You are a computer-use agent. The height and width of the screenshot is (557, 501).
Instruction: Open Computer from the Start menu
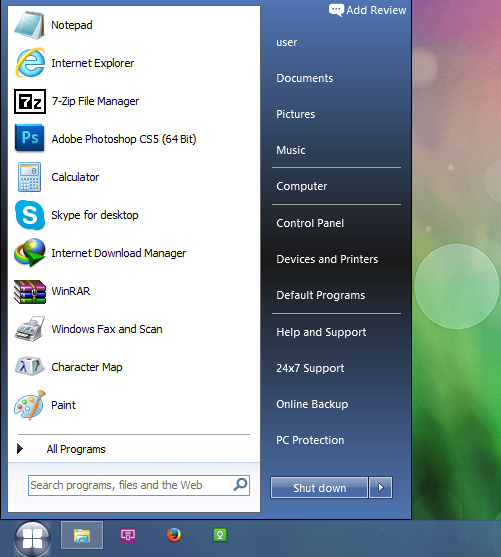tap(302, 186)
